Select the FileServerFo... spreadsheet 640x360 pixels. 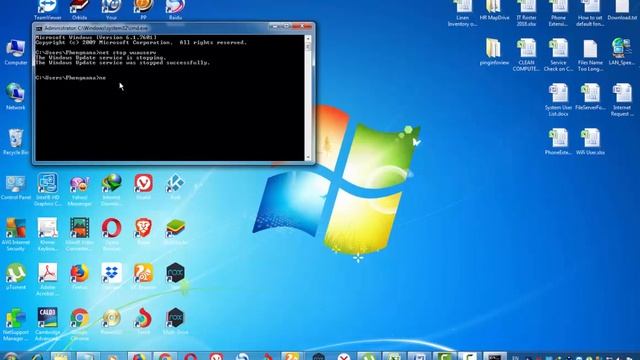coord(590,96)
